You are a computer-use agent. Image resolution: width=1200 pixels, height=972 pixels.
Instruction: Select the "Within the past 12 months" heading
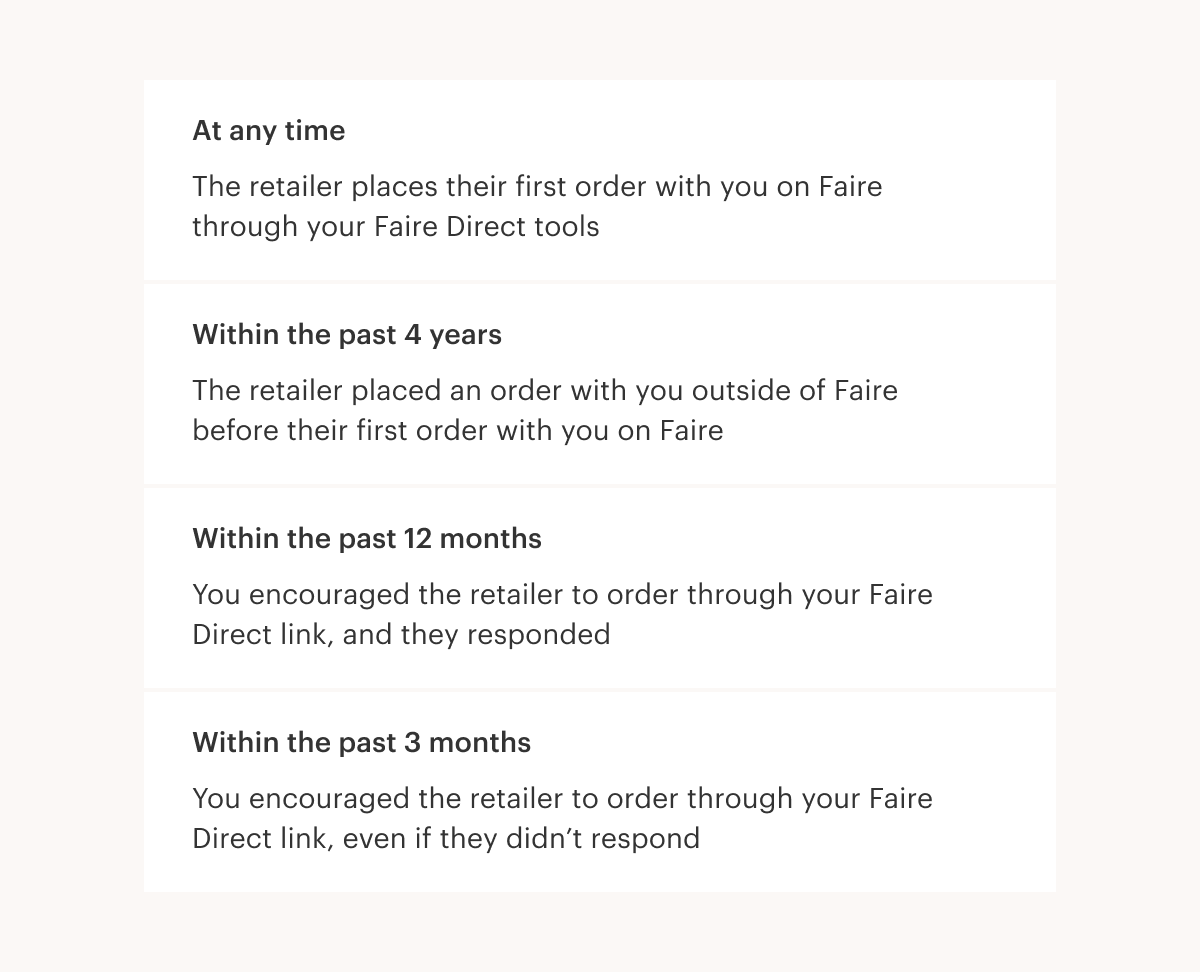click(366, 539)
